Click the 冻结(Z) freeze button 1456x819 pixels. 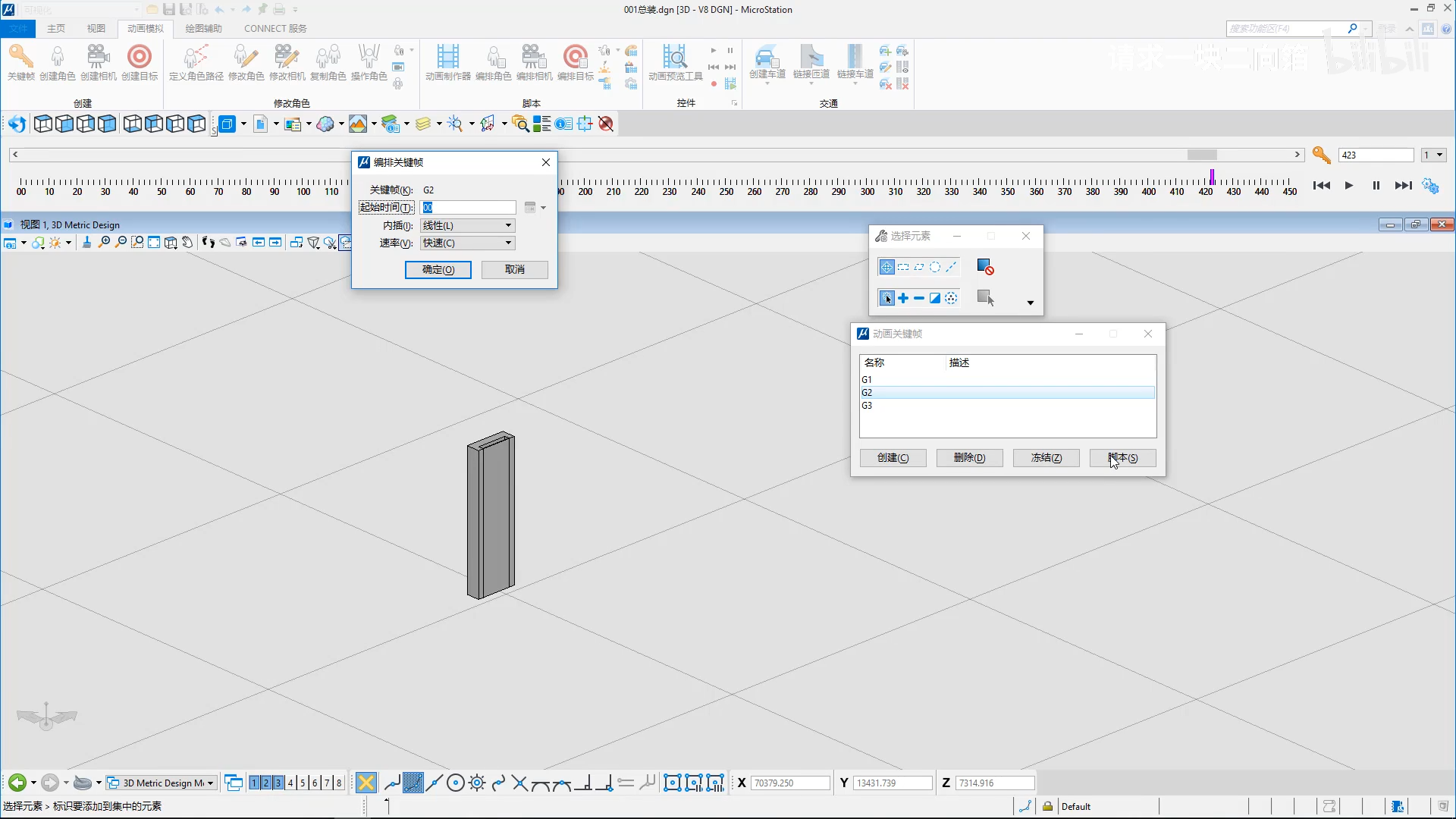pos(1046,457)
